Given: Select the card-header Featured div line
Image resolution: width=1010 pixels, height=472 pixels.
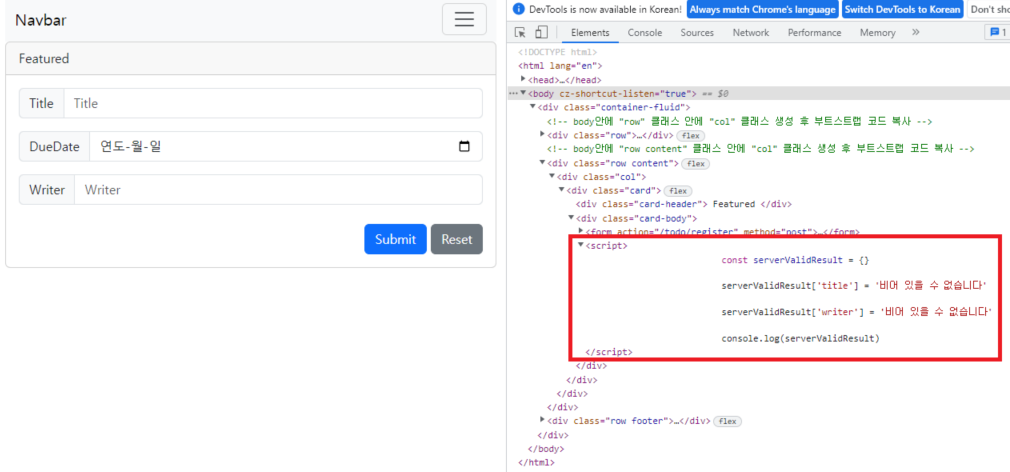Looking at the screenshot, I should (x=683, y=205).
